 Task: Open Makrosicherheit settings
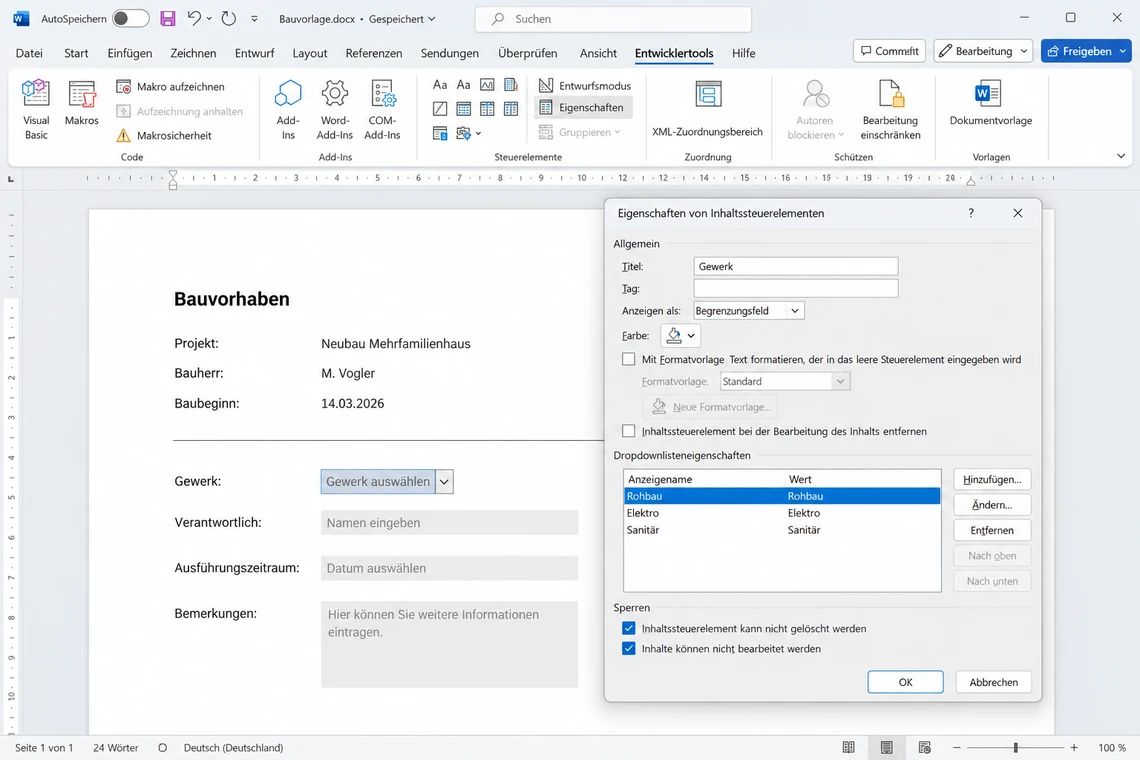coord(164,135)
